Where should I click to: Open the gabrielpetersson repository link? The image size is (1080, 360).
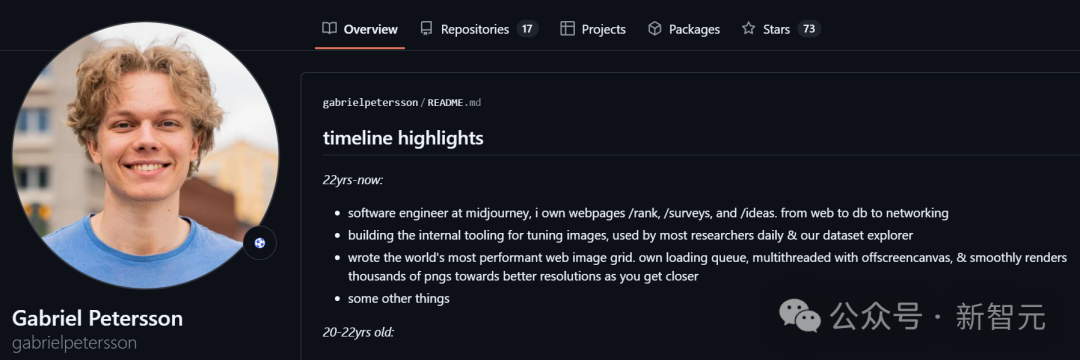point(370,103)
